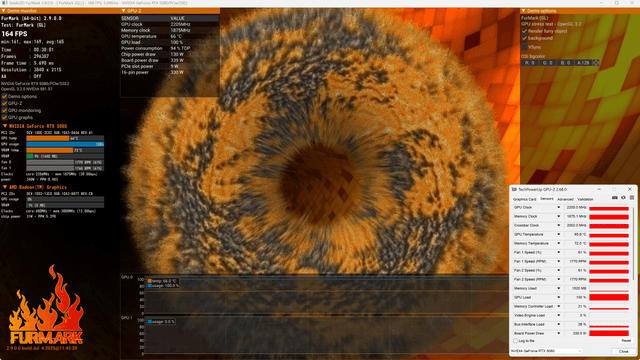The height and width of the screenshot is (360, 640).
Task: Open Crossbar Clock sensor dropdown
Action: 558,226
